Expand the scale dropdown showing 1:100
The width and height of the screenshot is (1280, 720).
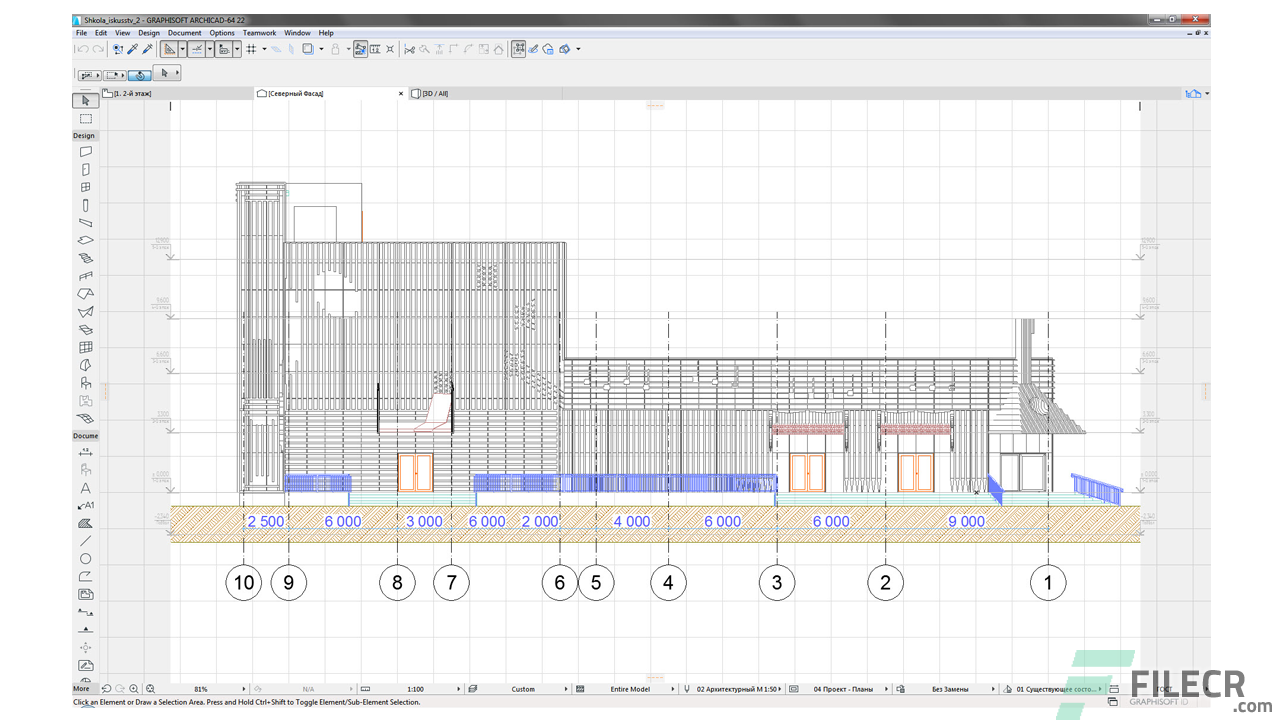459,689
